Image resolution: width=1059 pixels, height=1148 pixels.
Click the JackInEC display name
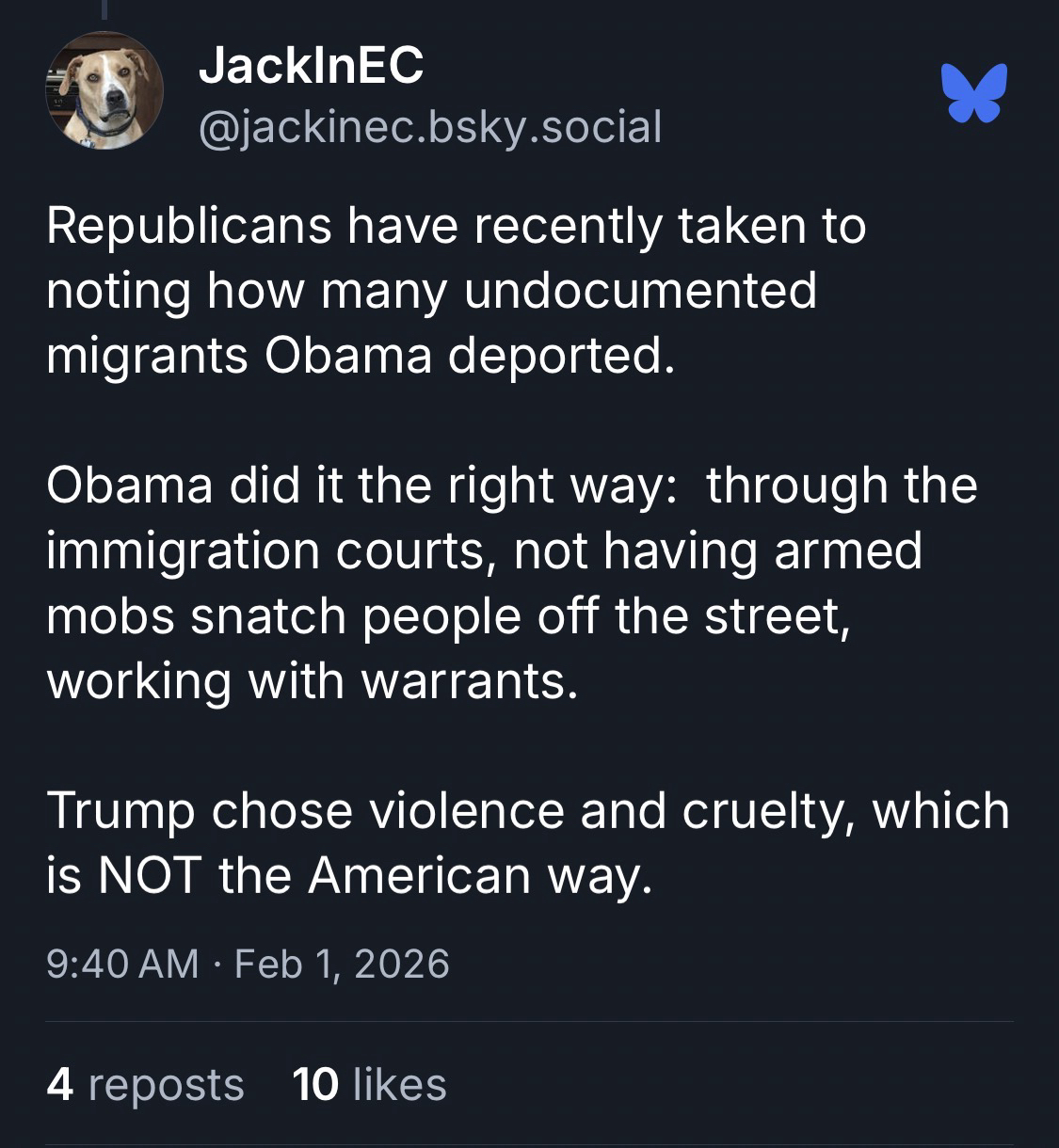[311, 66]
